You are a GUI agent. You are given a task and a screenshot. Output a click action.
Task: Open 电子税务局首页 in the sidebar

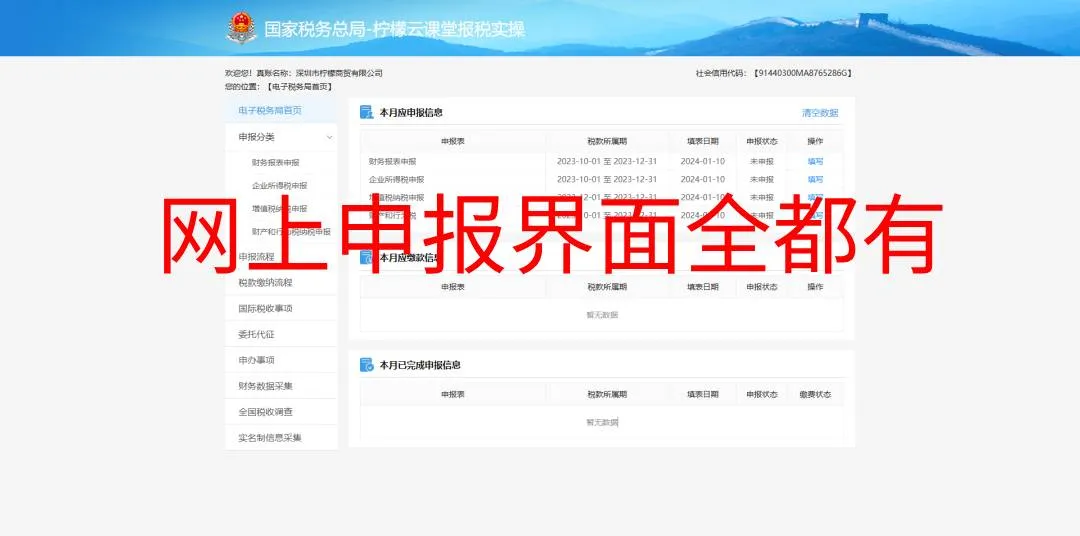click(270, 110)
